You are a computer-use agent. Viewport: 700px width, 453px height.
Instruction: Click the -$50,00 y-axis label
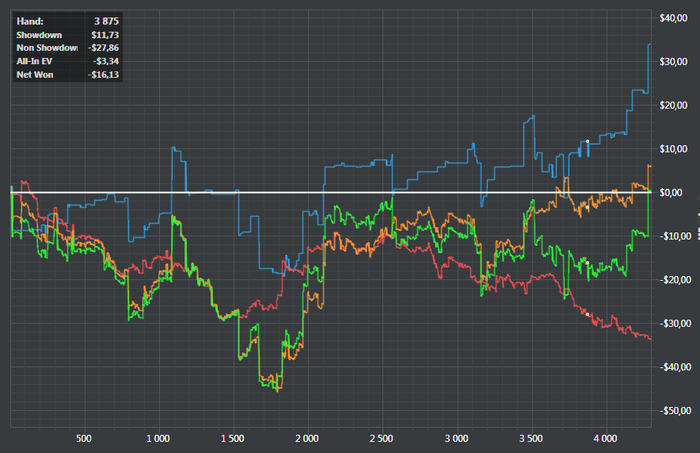coord(675,411)
